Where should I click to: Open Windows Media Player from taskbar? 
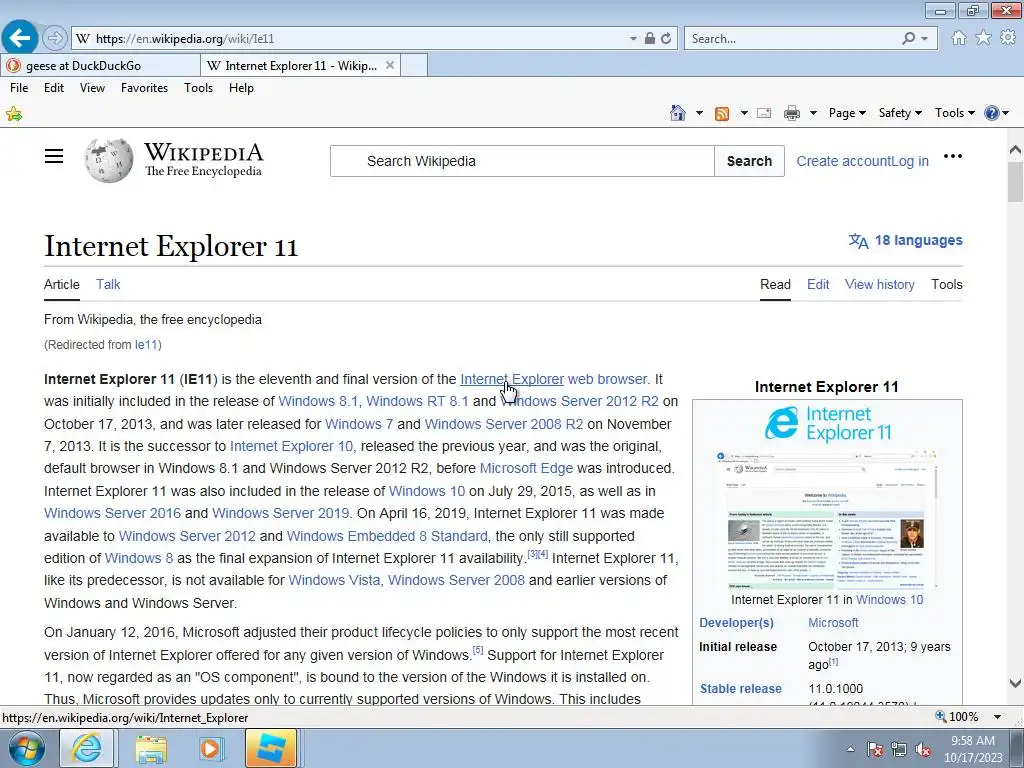pos(211,748)
